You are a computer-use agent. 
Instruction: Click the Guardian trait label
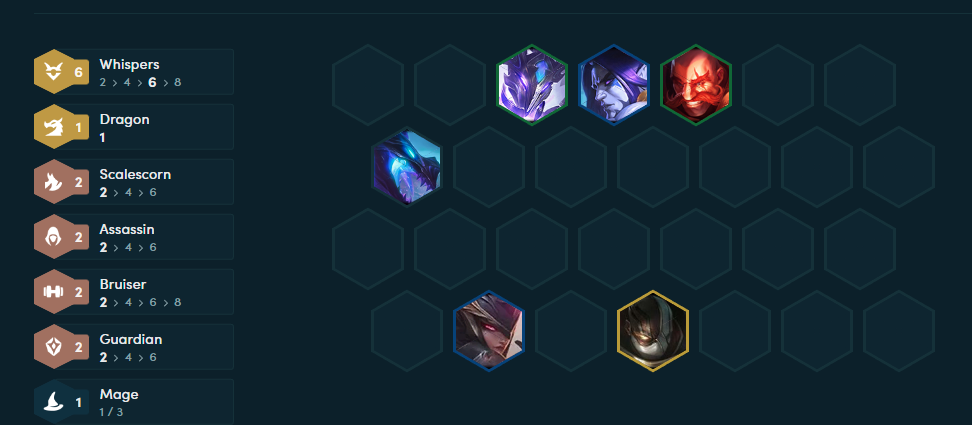(x=131, y=340)
